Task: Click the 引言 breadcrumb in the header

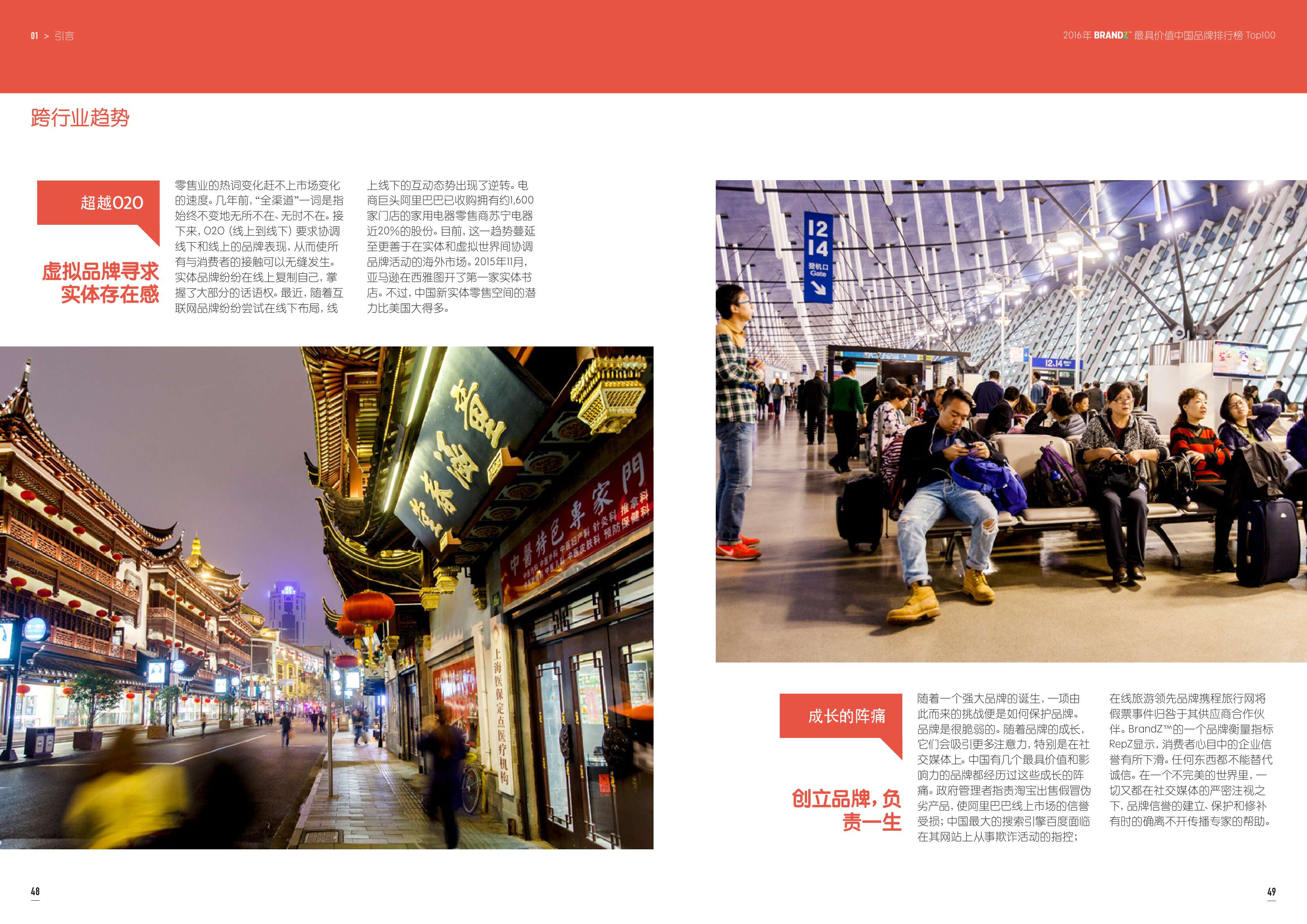Action: click(64, 36)
